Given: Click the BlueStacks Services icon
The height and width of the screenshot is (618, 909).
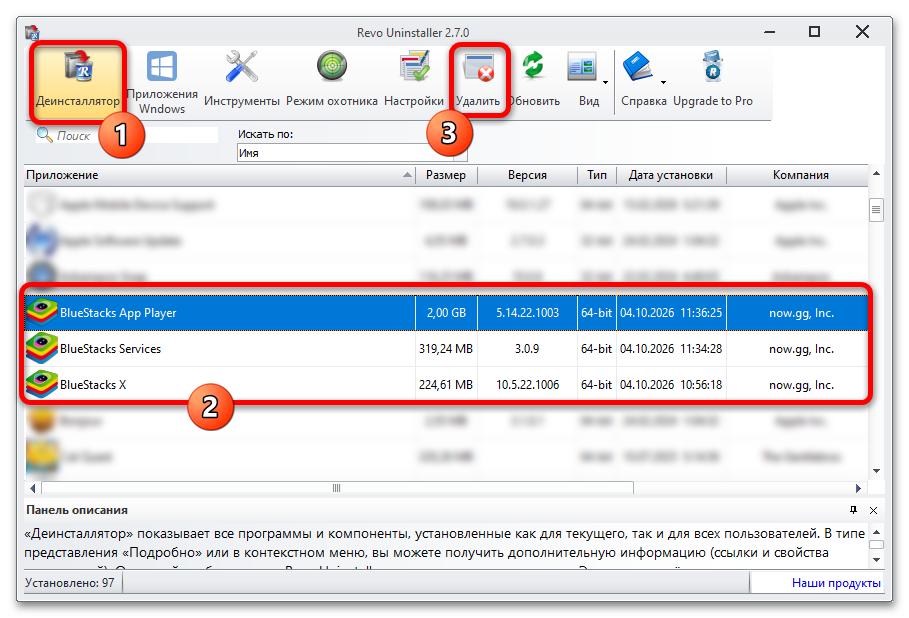Looking at the screenshot, I should pos(42,349).
